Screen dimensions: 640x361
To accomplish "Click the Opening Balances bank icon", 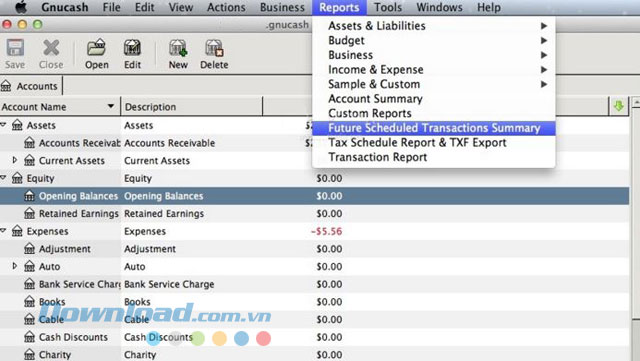I will [x=29, y=196].
